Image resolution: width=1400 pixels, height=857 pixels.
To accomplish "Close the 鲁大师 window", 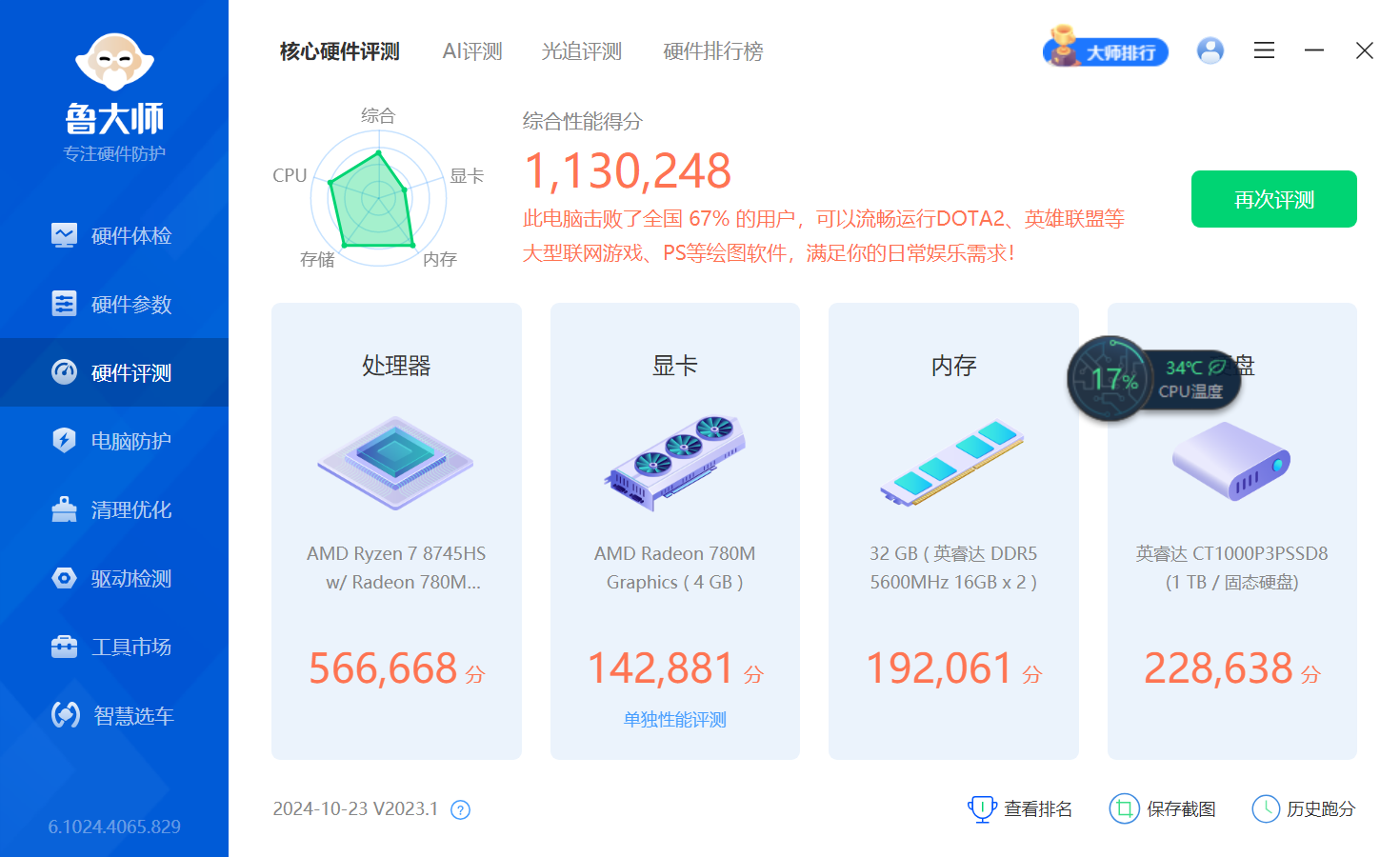I will (x=1365, y=50).
